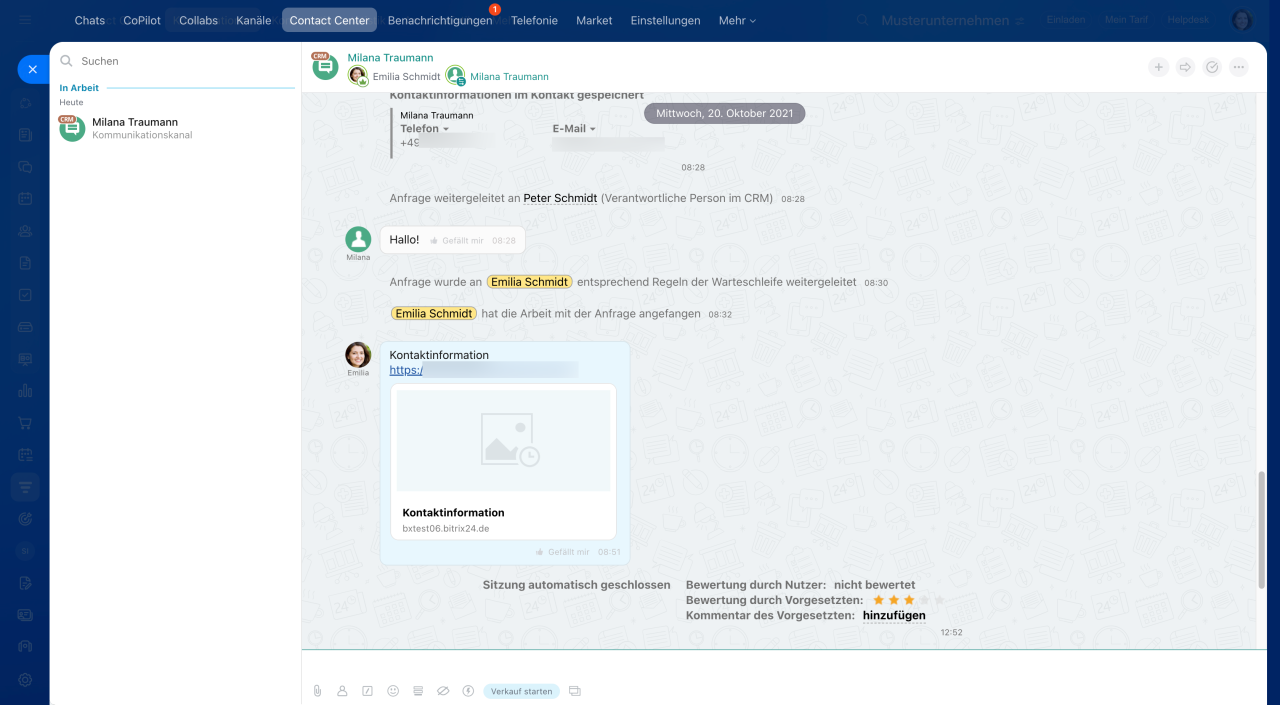Close the Contact Center panel with the X button
1280x705 pixels.
pos(33,69)
